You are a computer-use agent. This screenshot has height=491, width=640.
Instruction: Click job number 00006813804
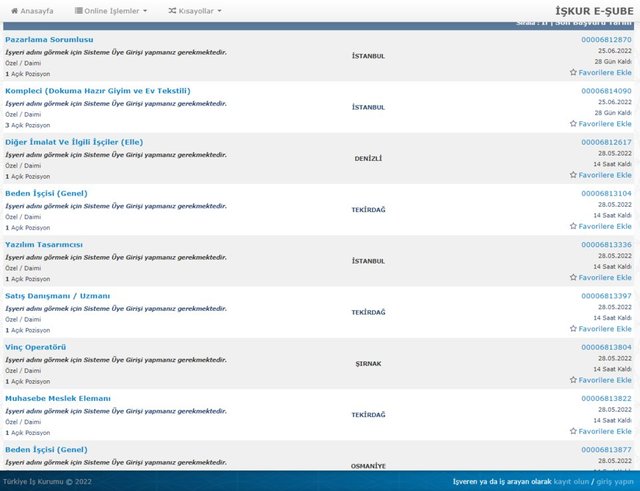pos(606,347)
